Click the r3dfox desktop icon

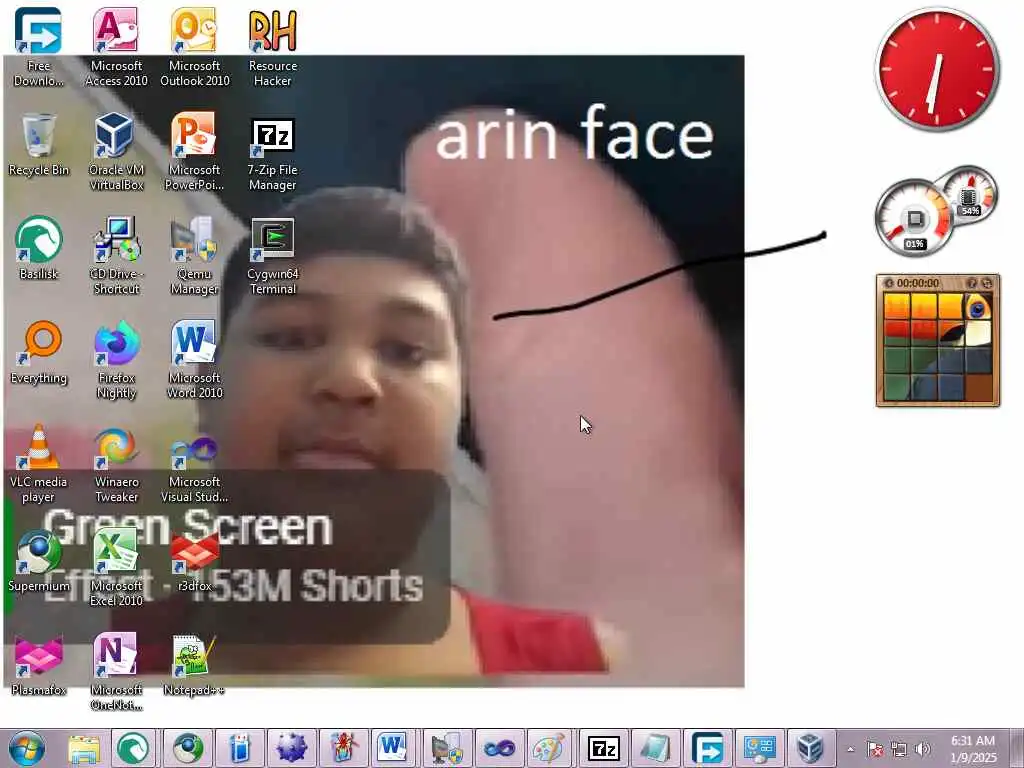click(x=195, y=560)
